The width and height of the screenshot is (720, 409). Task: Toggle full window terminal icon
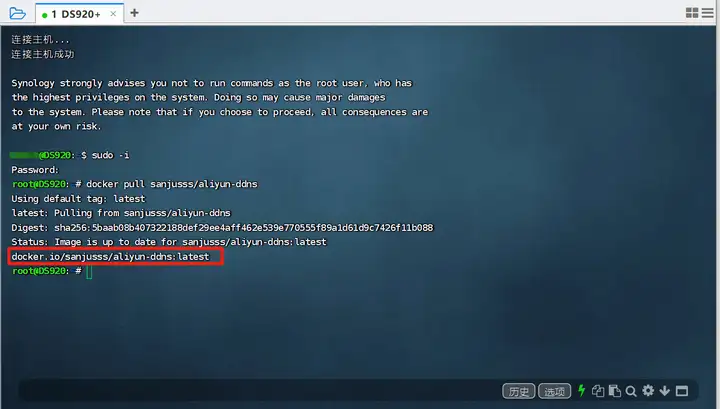(682, 391)
